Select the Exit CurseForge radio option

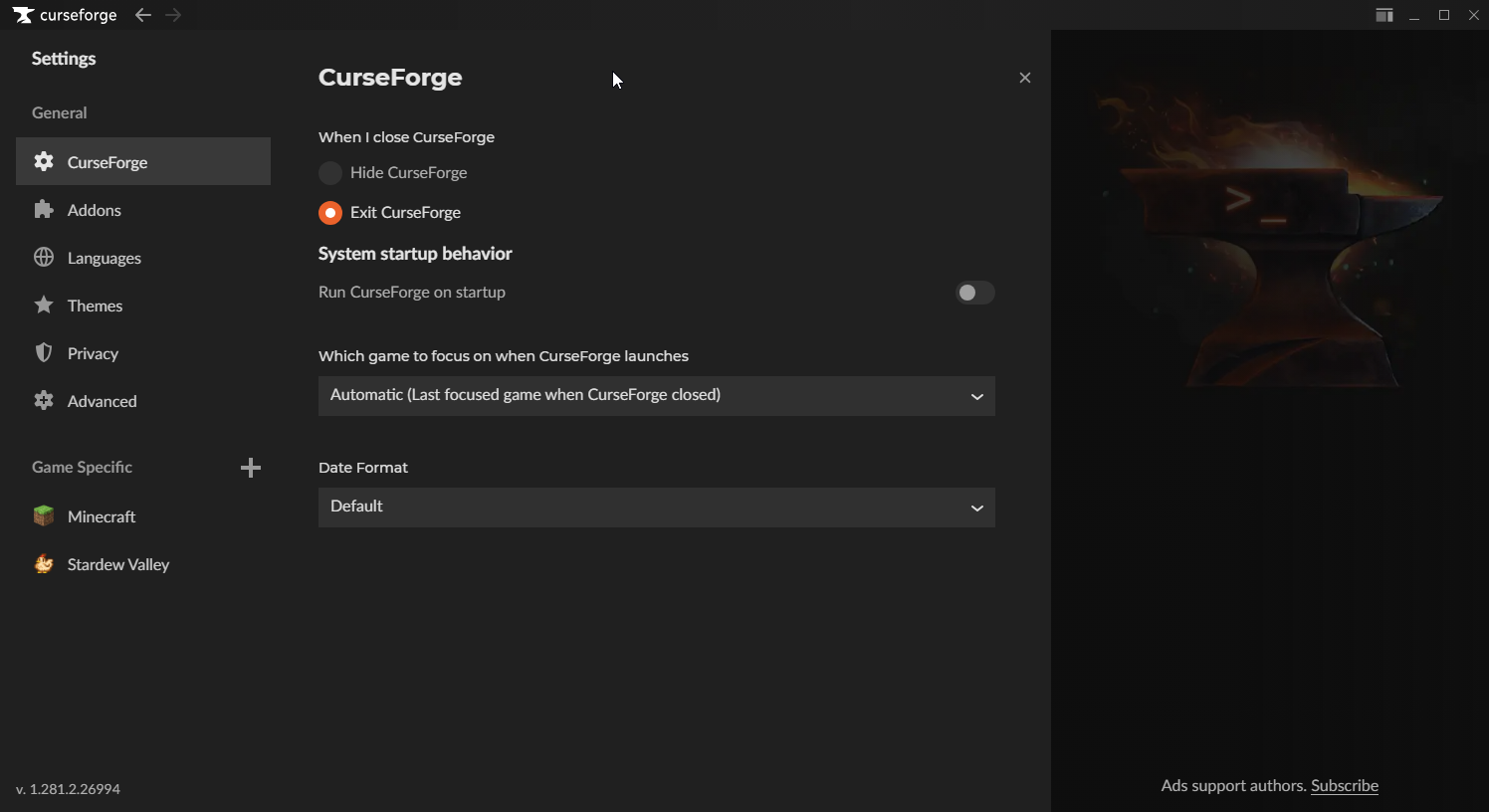click(x=330, y=213)
